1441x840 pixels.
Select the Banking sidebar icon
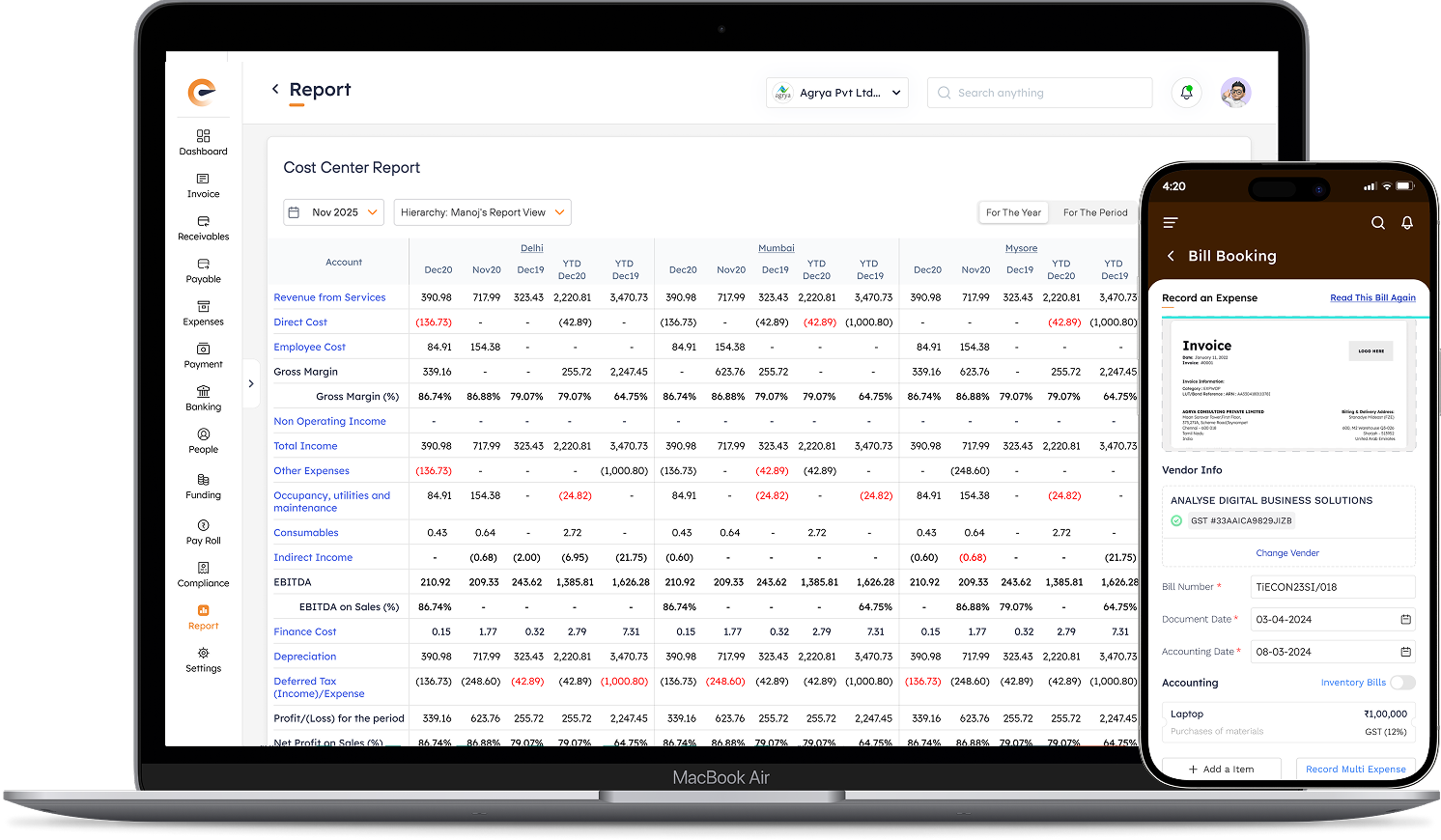click(203, 392)
